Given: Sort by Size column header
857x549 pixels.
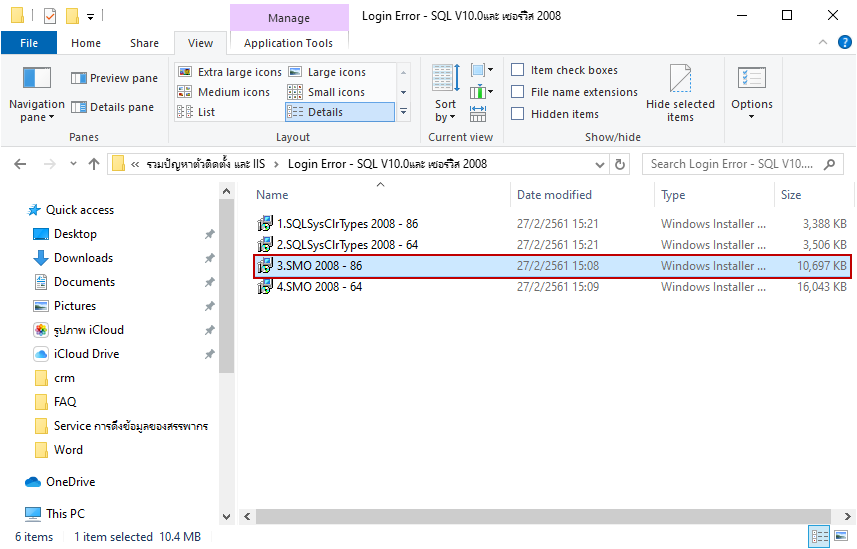Looking at the screenshot, I should click(813, 195).
